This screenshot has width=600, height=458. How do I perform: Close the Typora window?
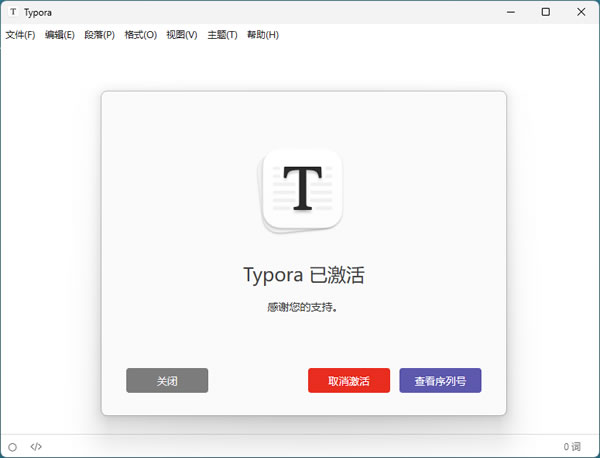[581, 12]
